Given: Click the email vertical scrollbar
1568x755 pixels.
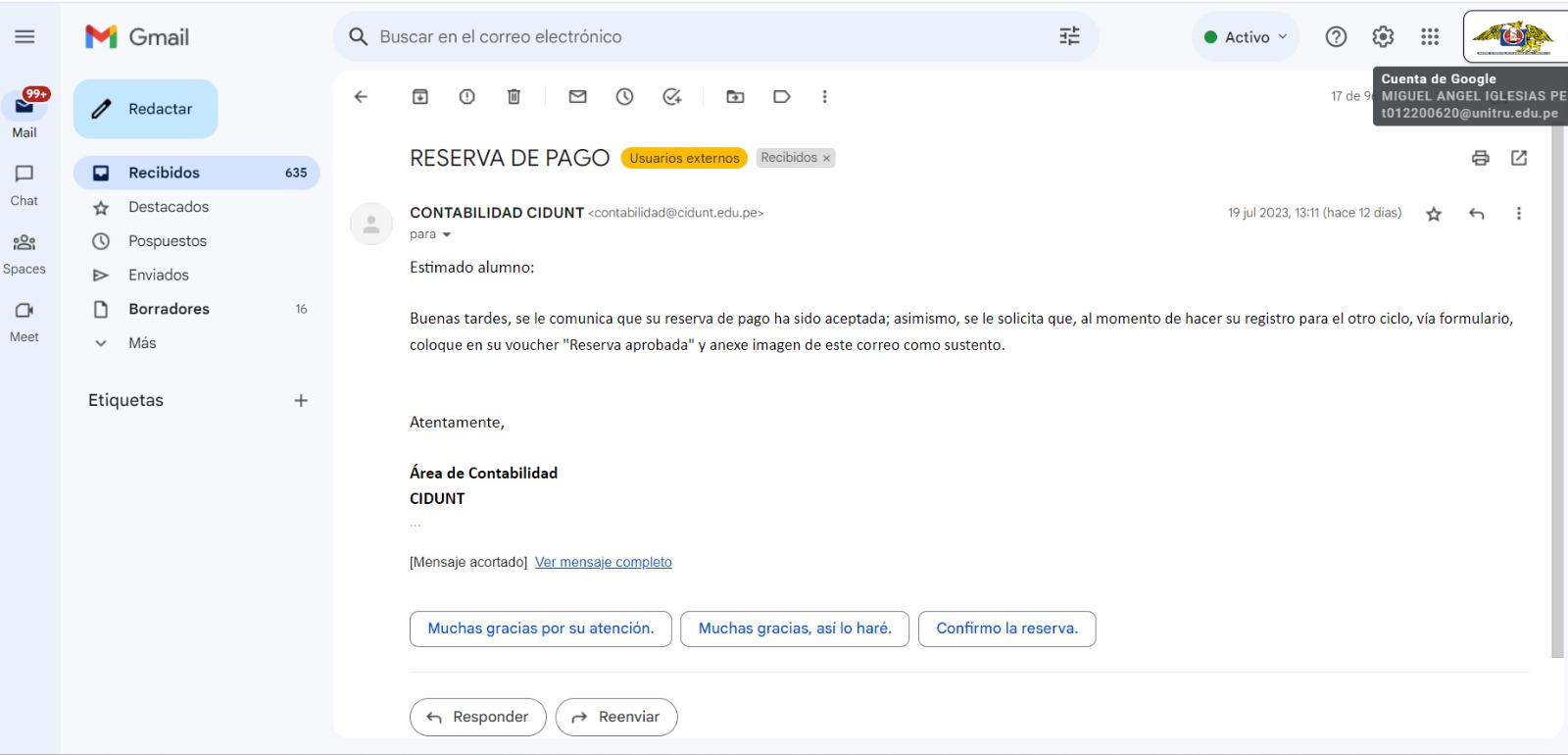Looking at the screenshot, I should 1557,392.
